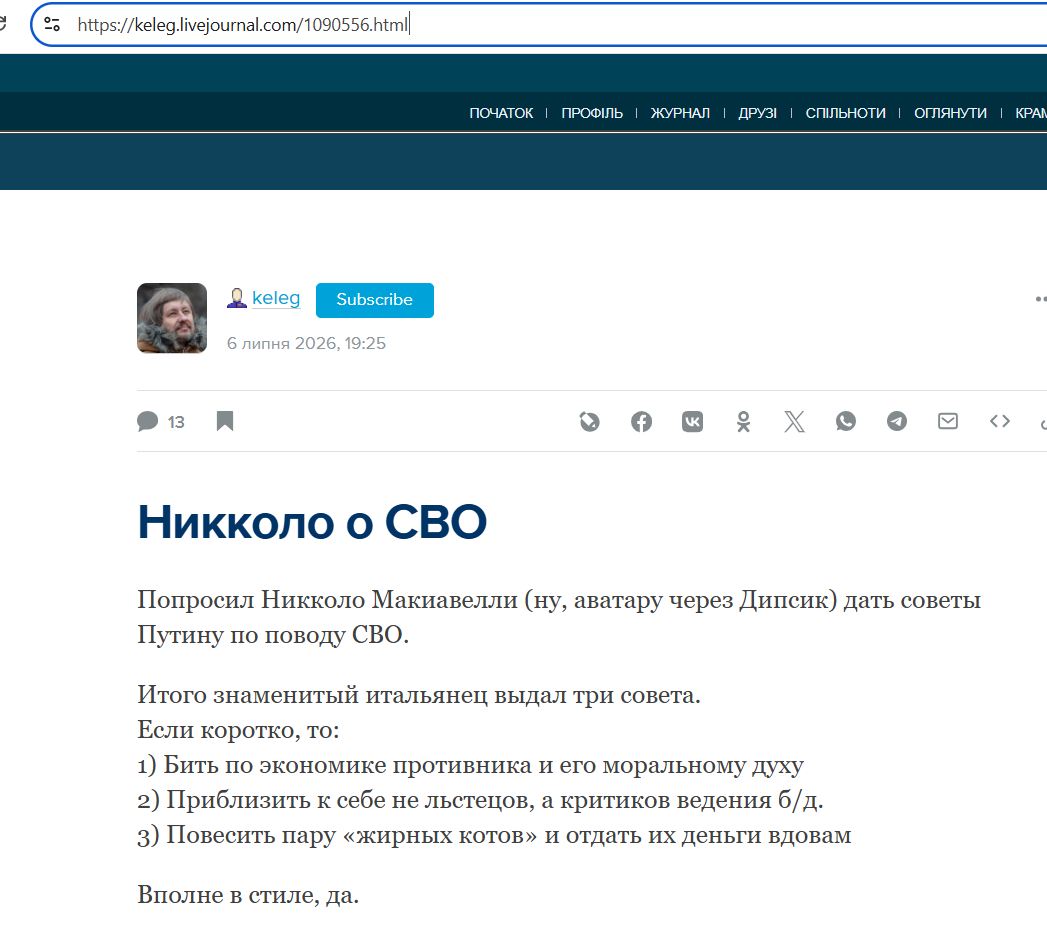Share via the LiveJournal repost icon
1047x934 pixels.
pos(590,421)
